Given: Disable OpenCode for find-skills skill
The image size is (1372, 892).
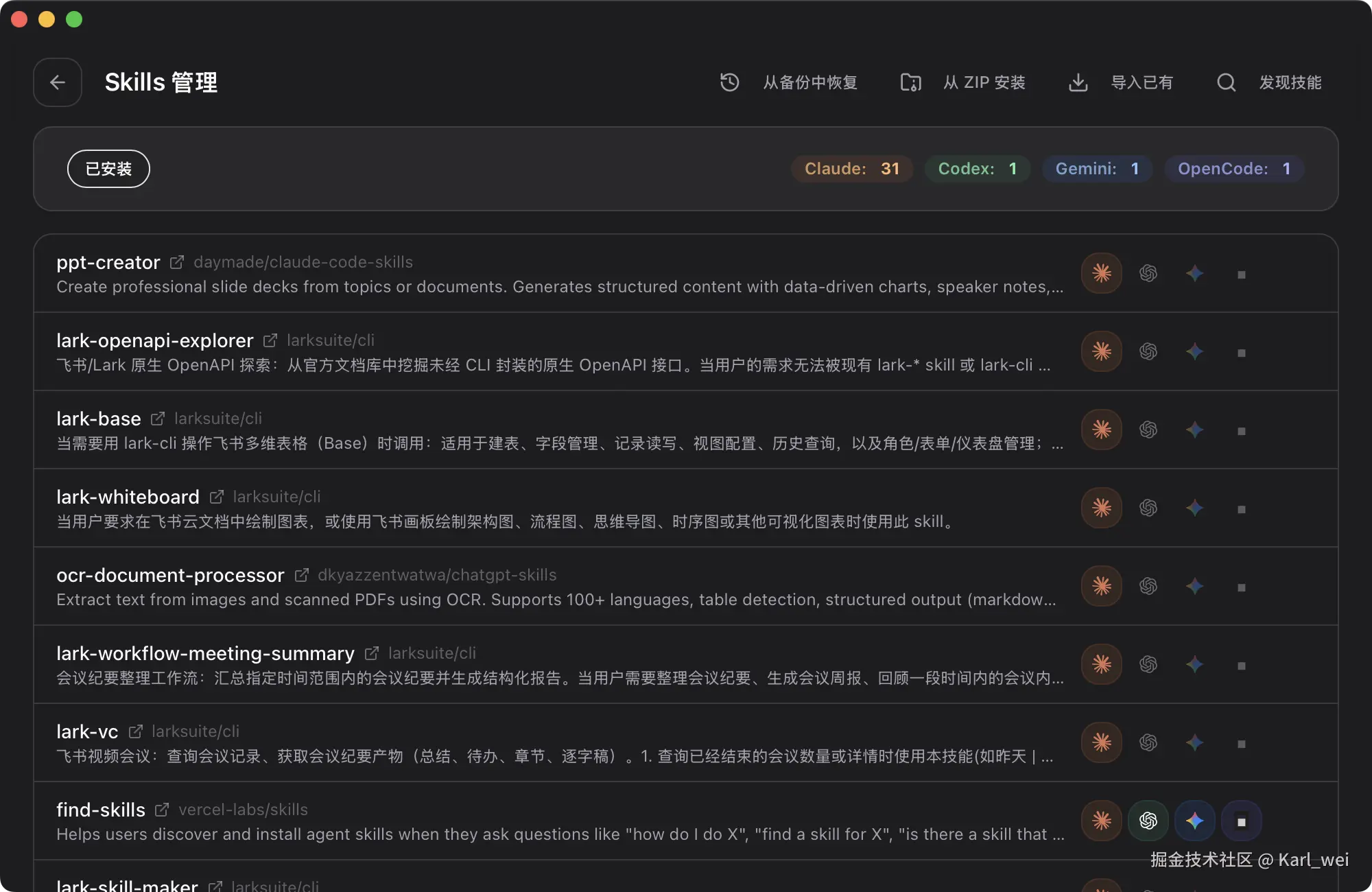Looking at the screenshot, I should (x=1241, y=821).
